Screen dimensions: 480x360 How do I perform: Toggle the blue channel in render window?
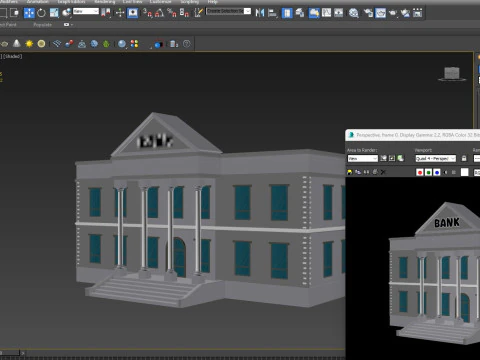click(x=437, y=172)
